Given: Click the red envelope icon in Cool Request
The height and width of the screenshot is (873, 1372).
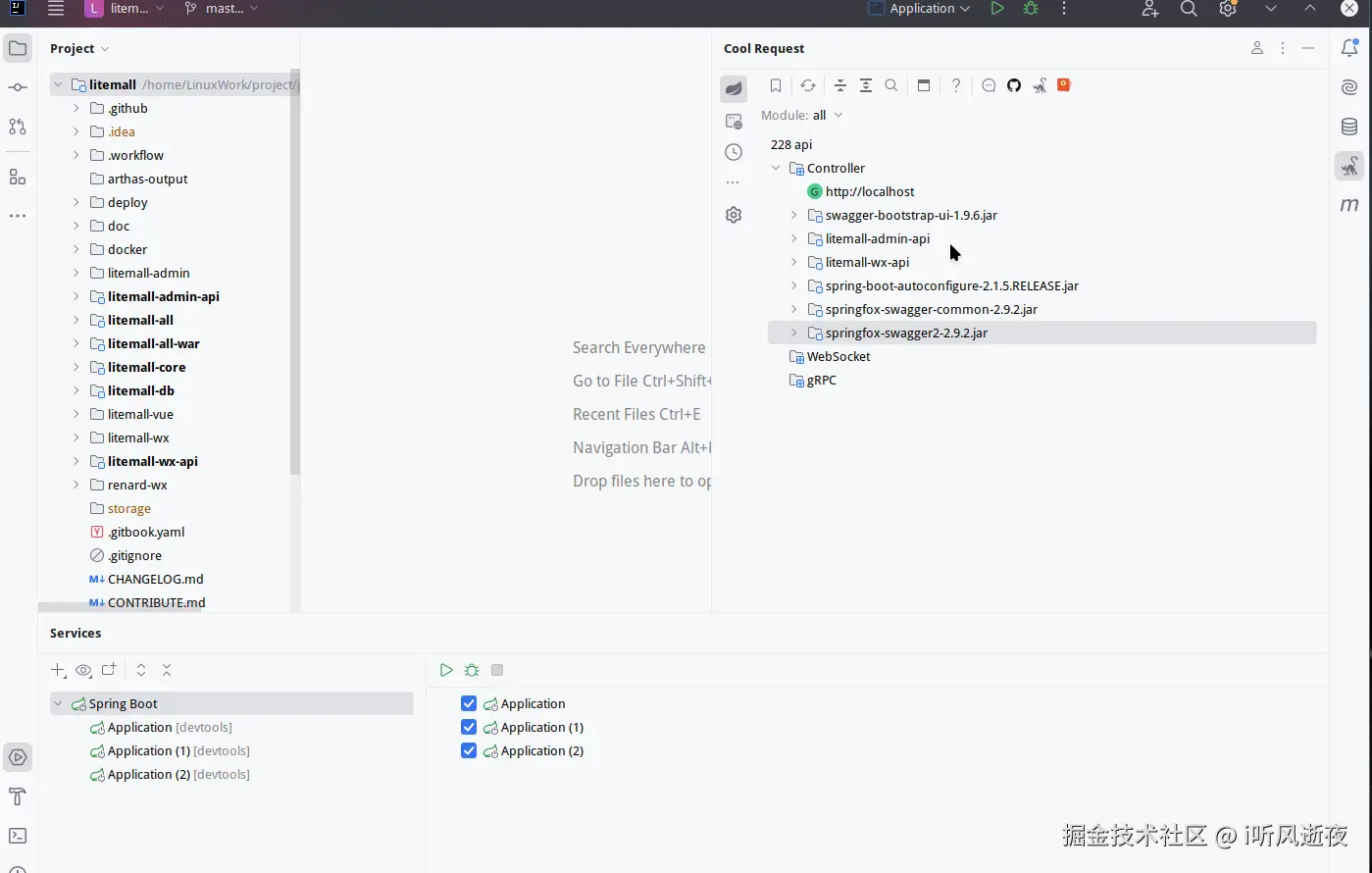Looking at the screenshot, I should tap(1064, 85).
